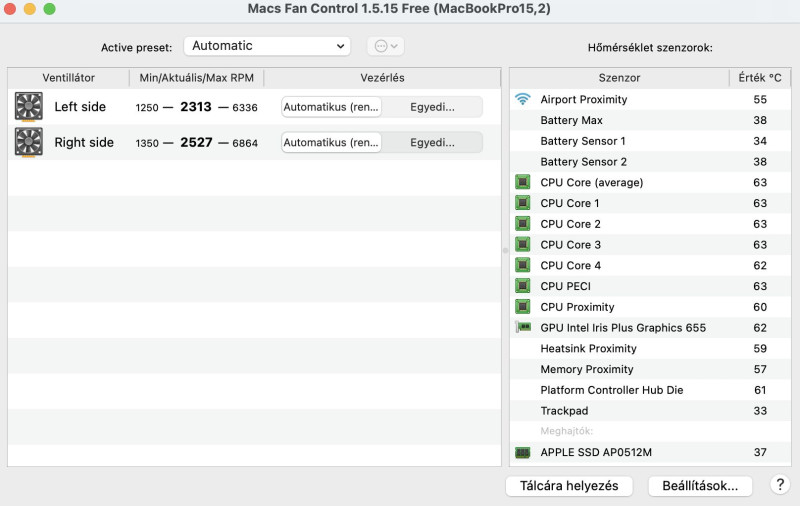Click the Left side fan icon
This screenshot has height=506, width=800.
(29, 107)
